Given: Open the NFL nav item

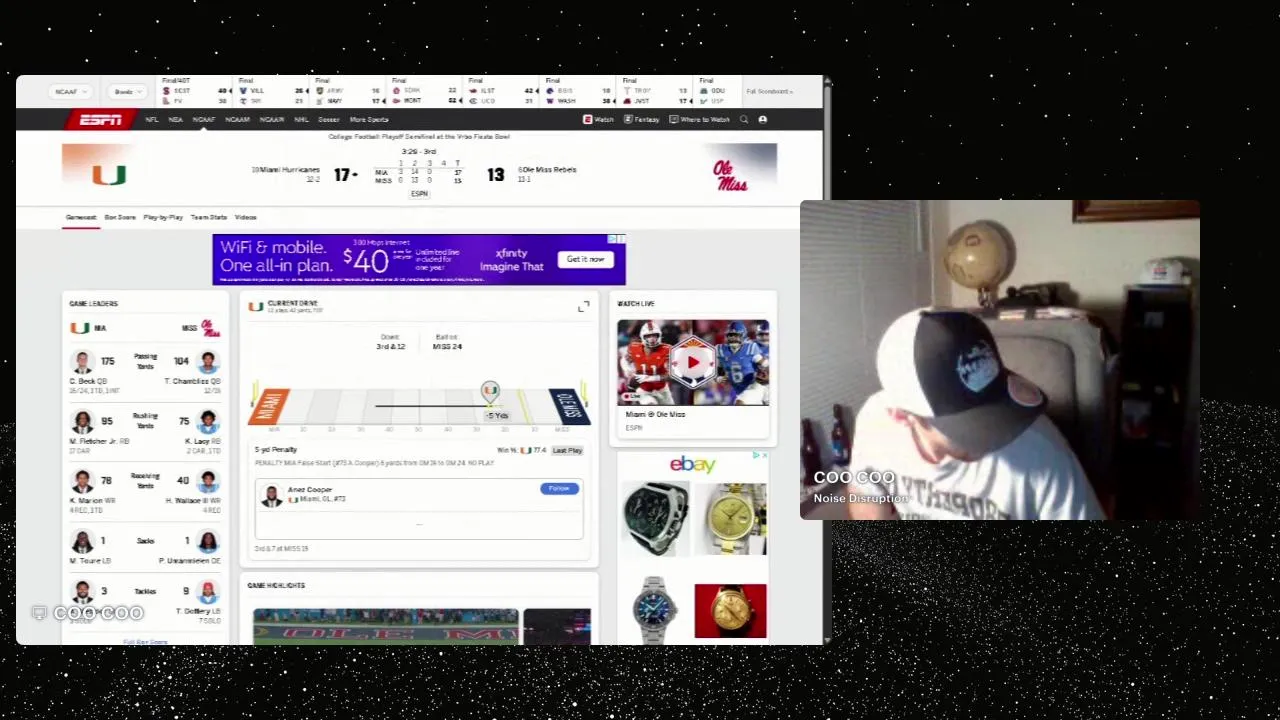Looking at the screenshot, I should tap(152, 120).
